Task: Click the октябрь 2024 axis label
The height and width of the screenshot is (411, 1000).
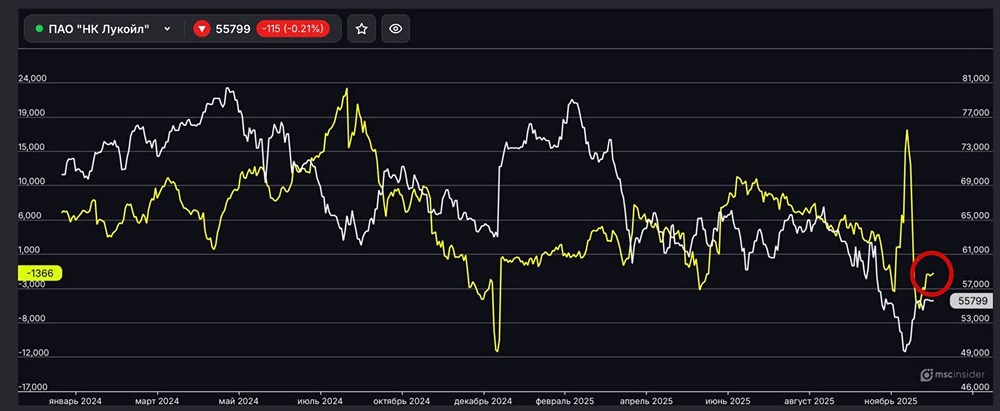Action: 402,402
